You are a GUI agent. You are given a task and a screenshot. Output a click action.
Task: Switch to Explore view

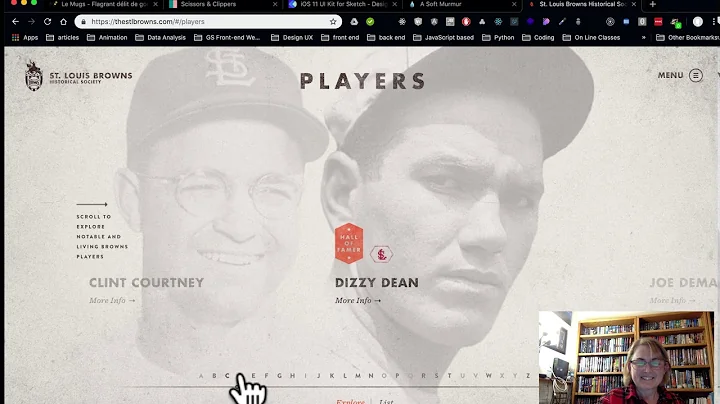coord(350,401)
